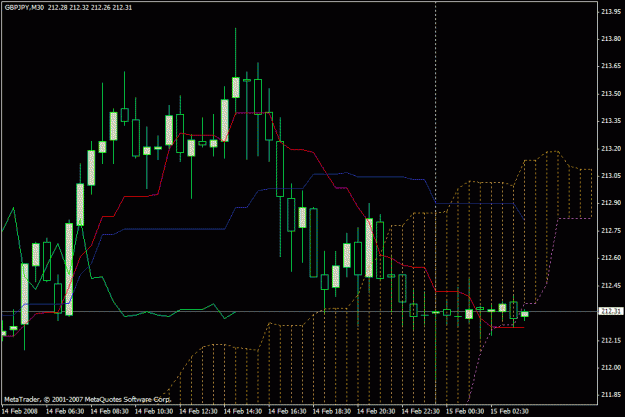Image resolution: width=625 pixels, height=417 pixels.
Task: Click the GBPJPY,M30 symbol label
Action: click(x=24, y=8)
